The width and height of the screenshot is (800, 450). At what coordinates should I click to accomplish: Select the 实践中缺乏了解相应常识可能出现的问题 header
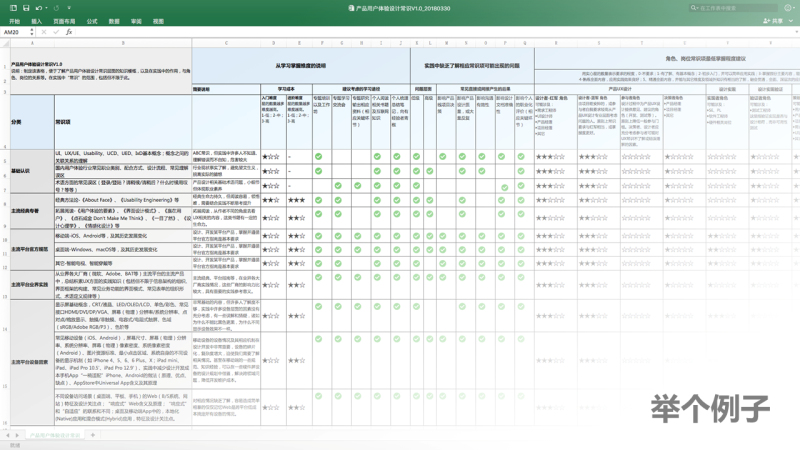pos(472,66)
